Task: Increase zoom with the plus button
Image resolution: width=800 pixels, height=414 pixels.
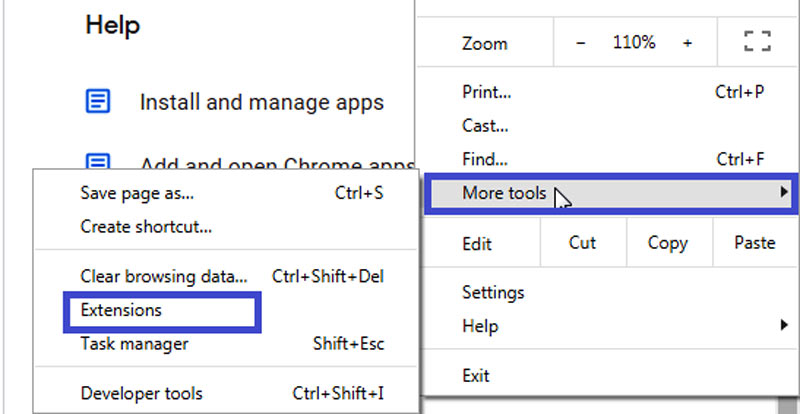Action: [687, 43]
